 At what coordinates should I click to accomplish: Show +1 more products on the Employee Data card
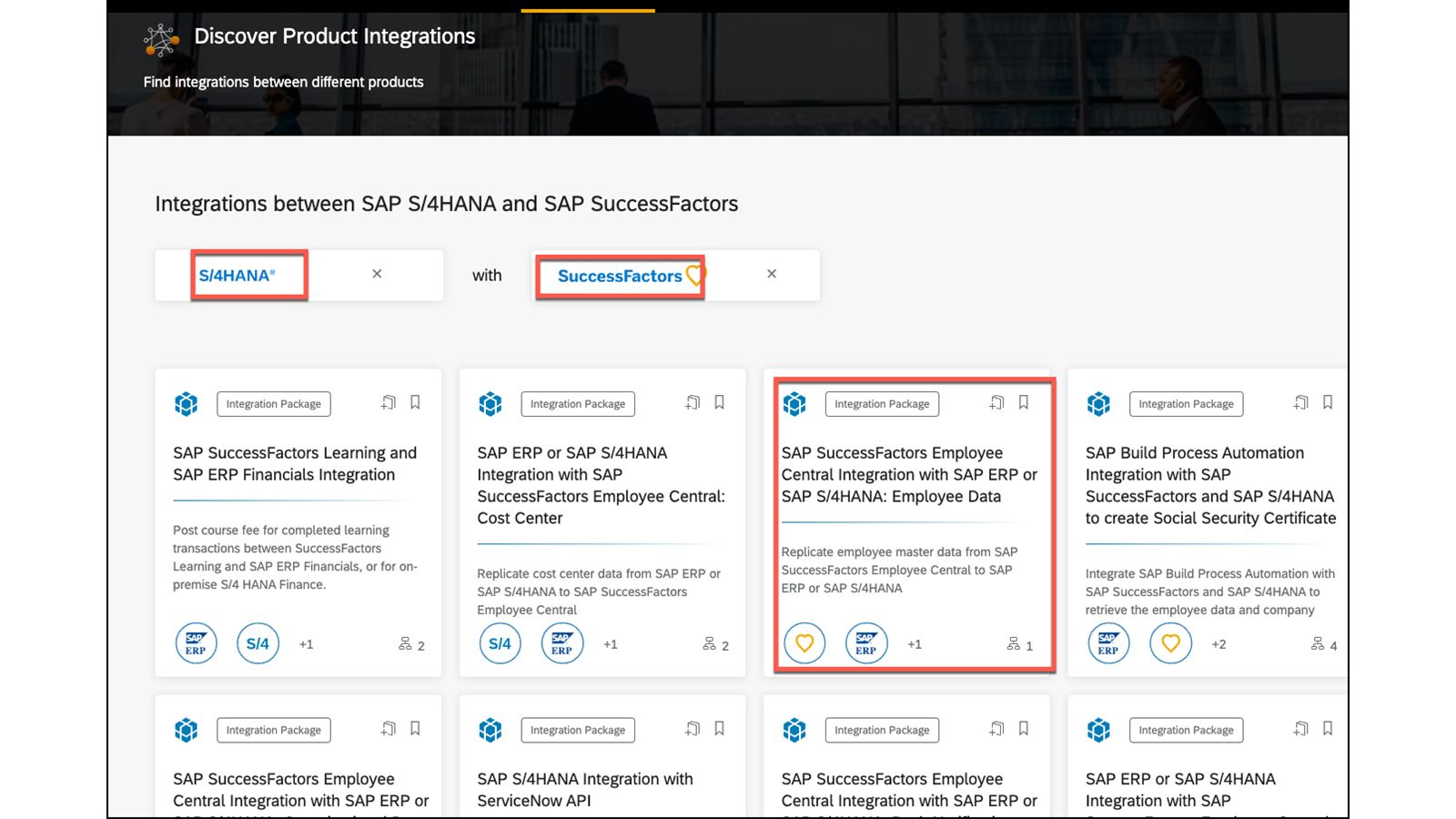[x=914, y=644]
